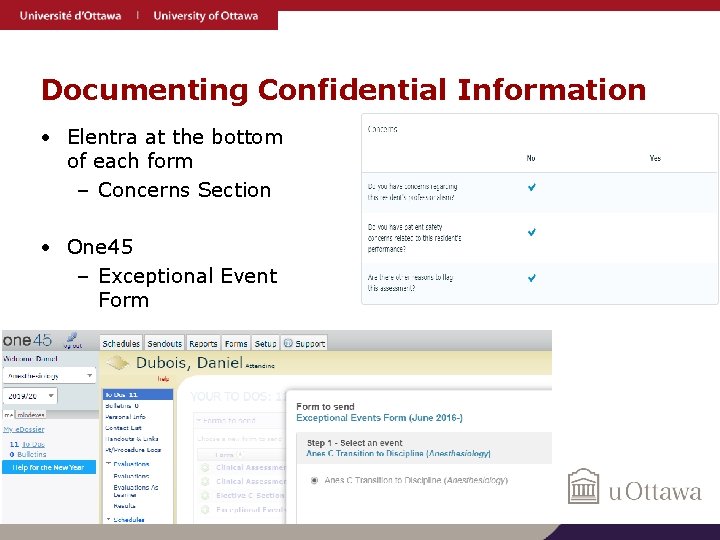Click the uOttawa building logo

point(583,486)
